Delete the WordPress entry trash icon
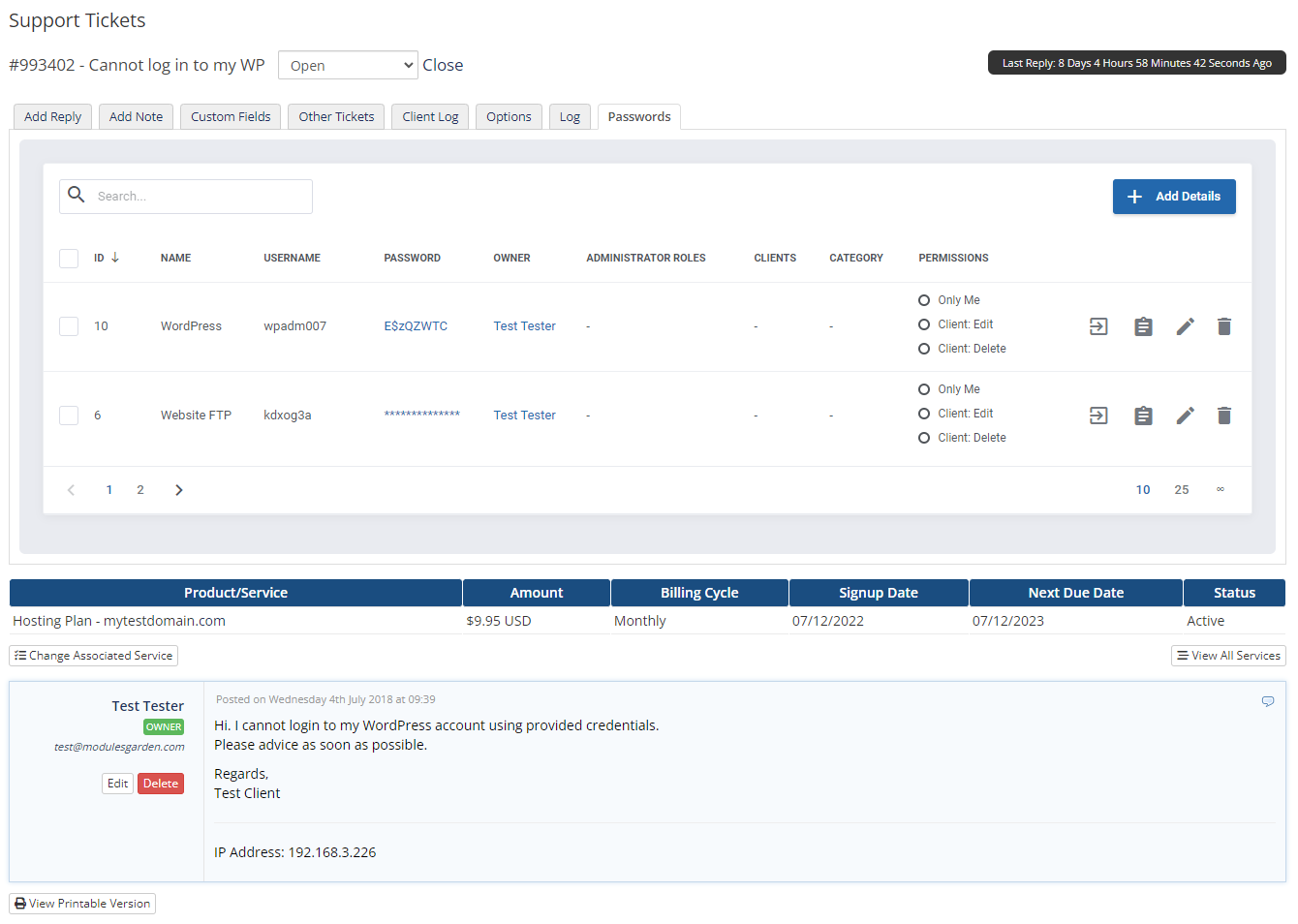This screenshot has width=1298, height=924. coord(1224,326)
